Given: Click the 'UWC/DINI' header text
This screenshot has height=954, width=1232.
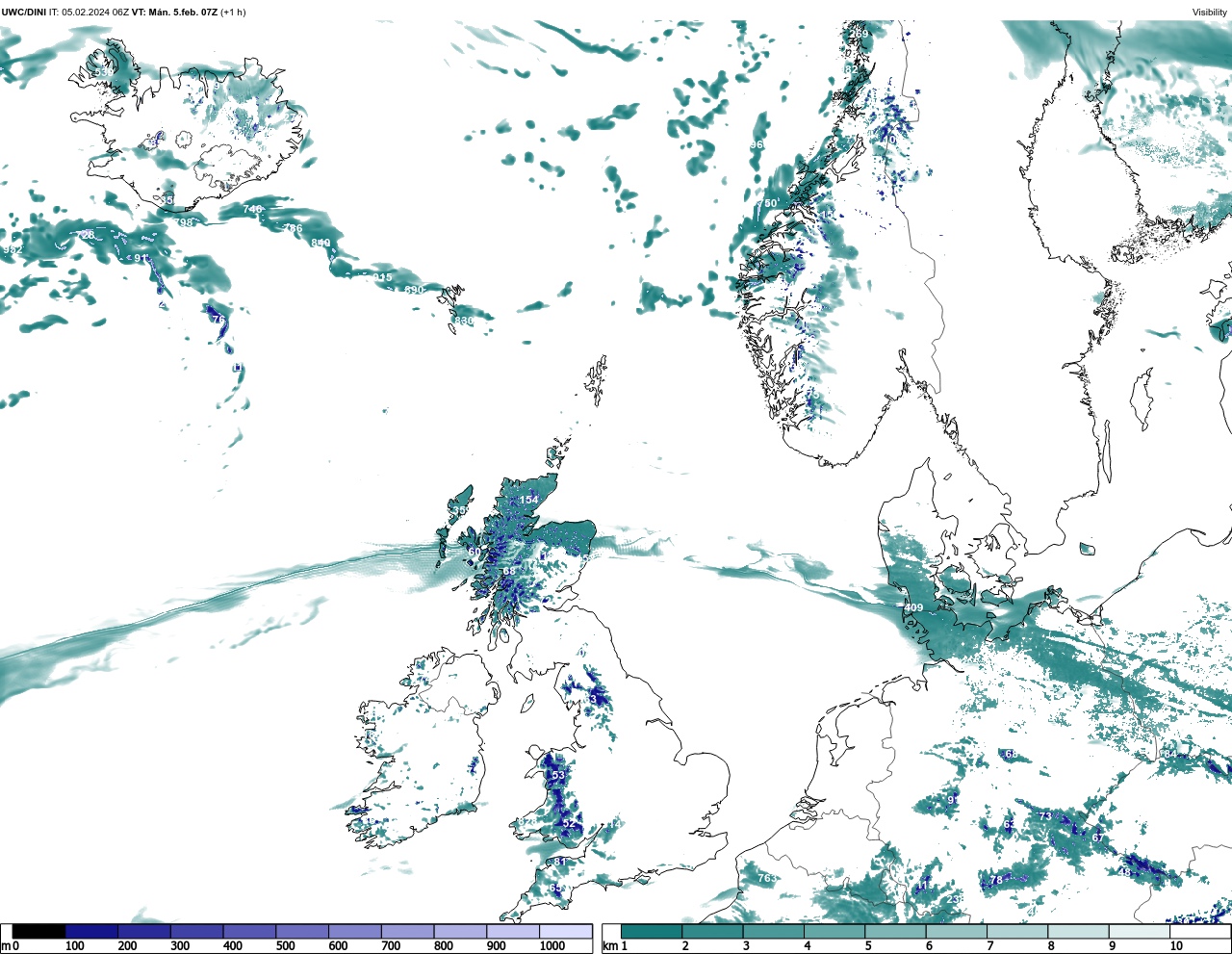Looking at the screenshot, I should click(24, 13).
